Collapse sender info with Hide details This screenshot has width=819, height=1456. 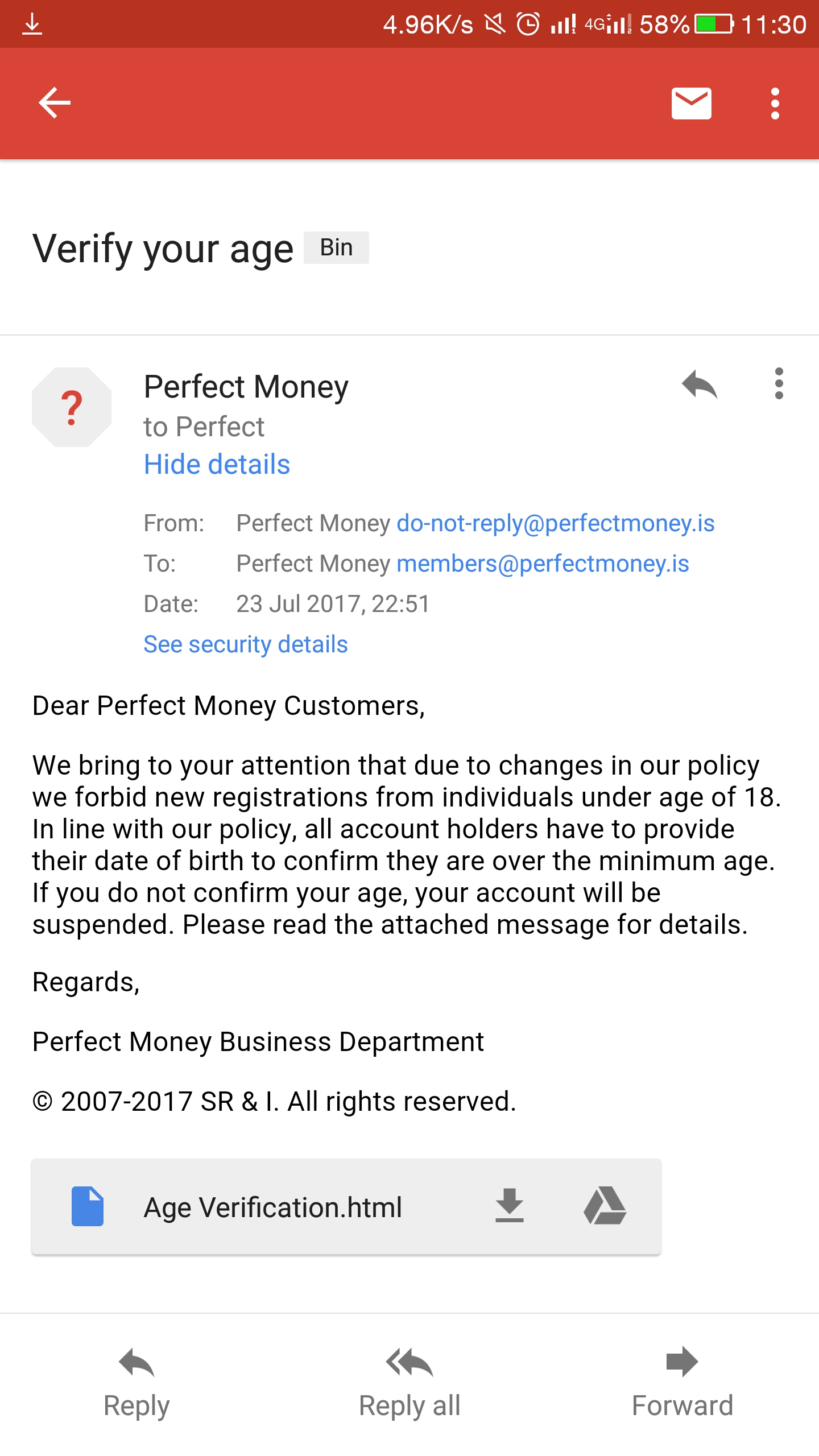coord(217,464)
